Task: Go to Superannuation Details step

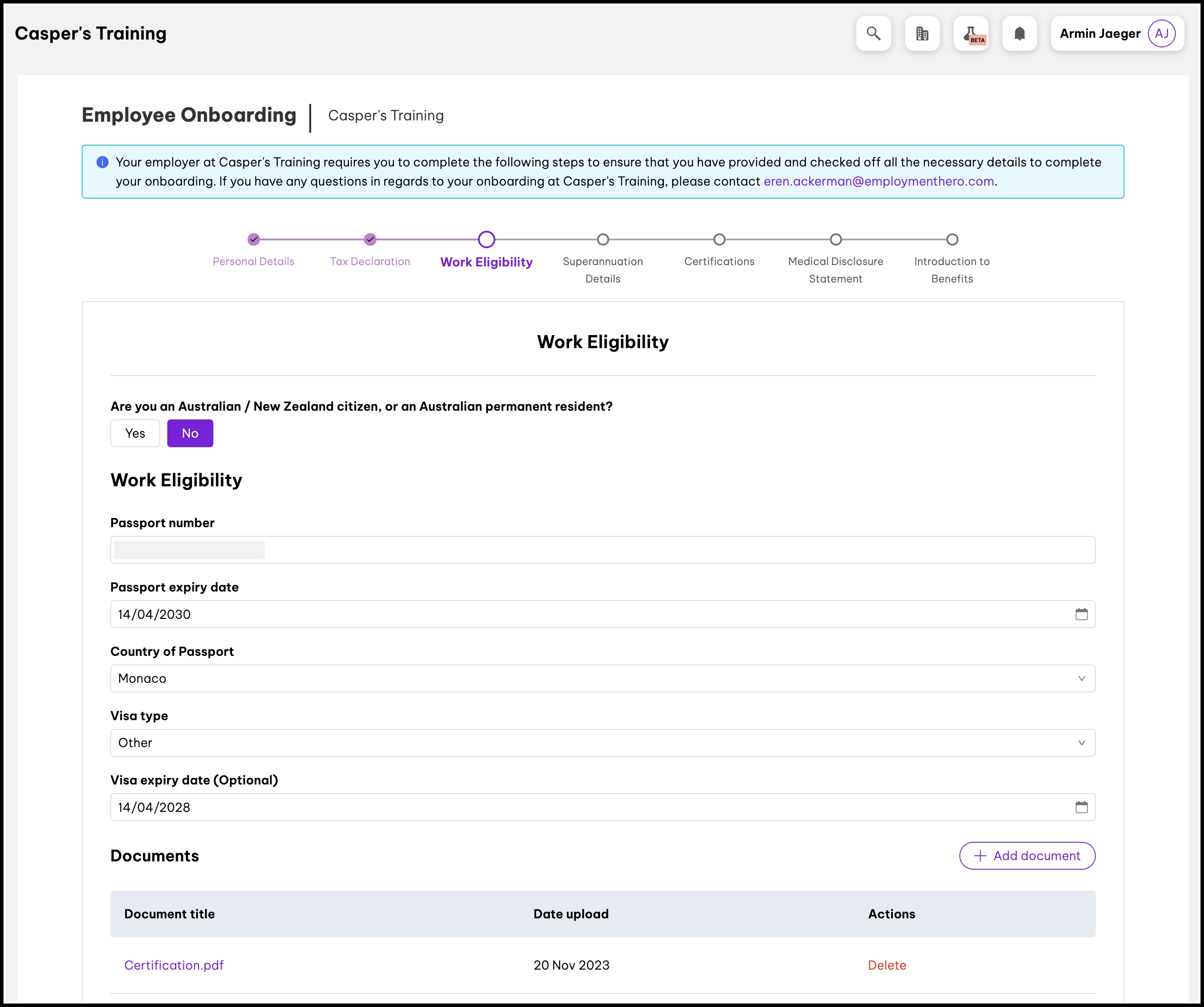Action: tap(603, 269)
